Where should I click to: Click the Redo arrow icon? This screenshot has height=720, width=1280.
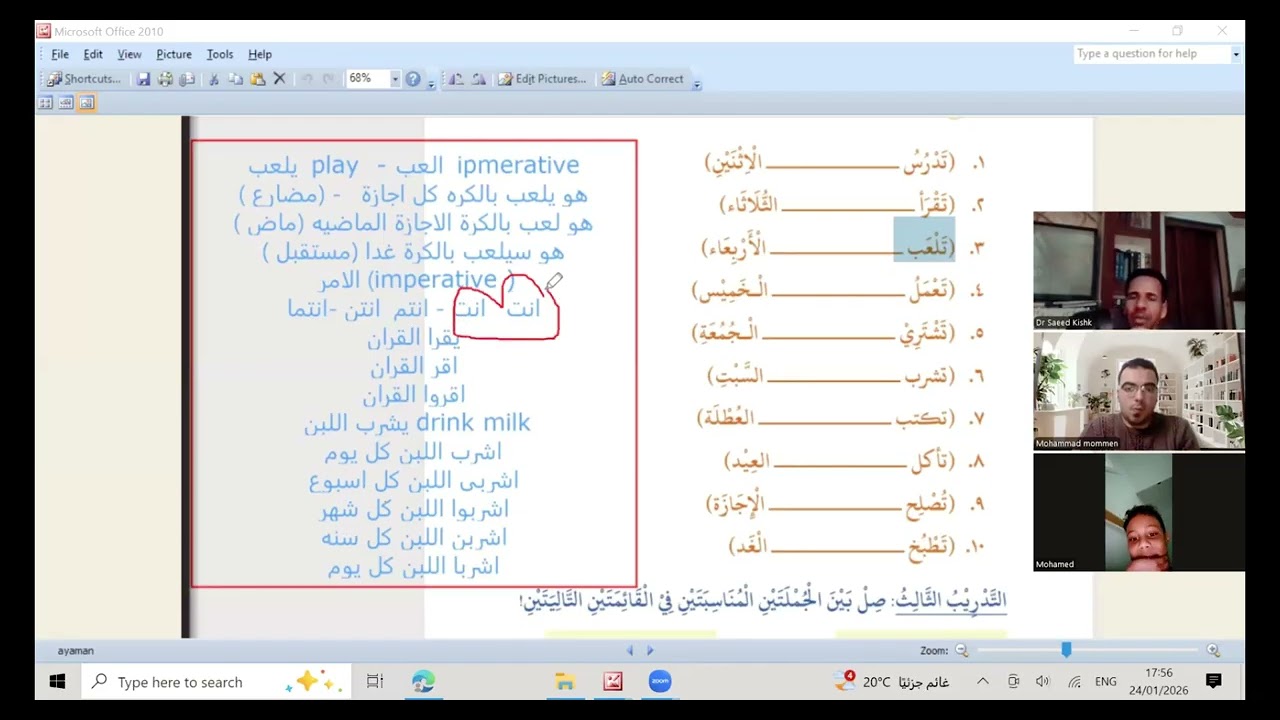tap(328, 79)
